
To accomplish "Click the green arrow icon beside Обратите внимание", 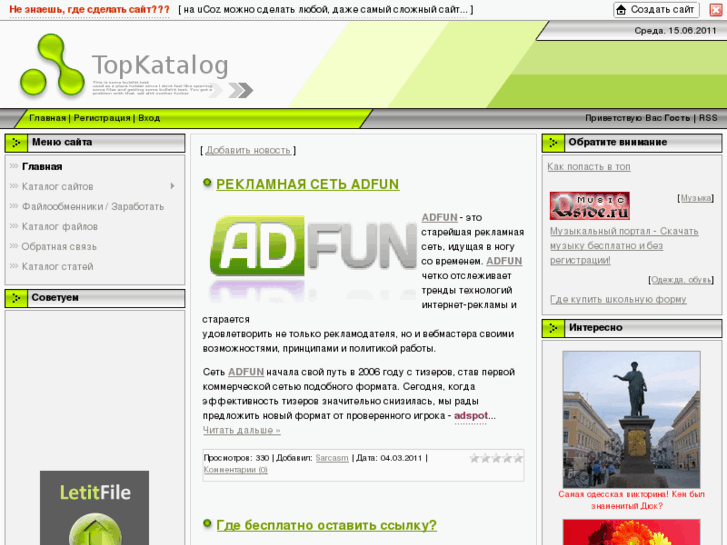I will (553, 143).
